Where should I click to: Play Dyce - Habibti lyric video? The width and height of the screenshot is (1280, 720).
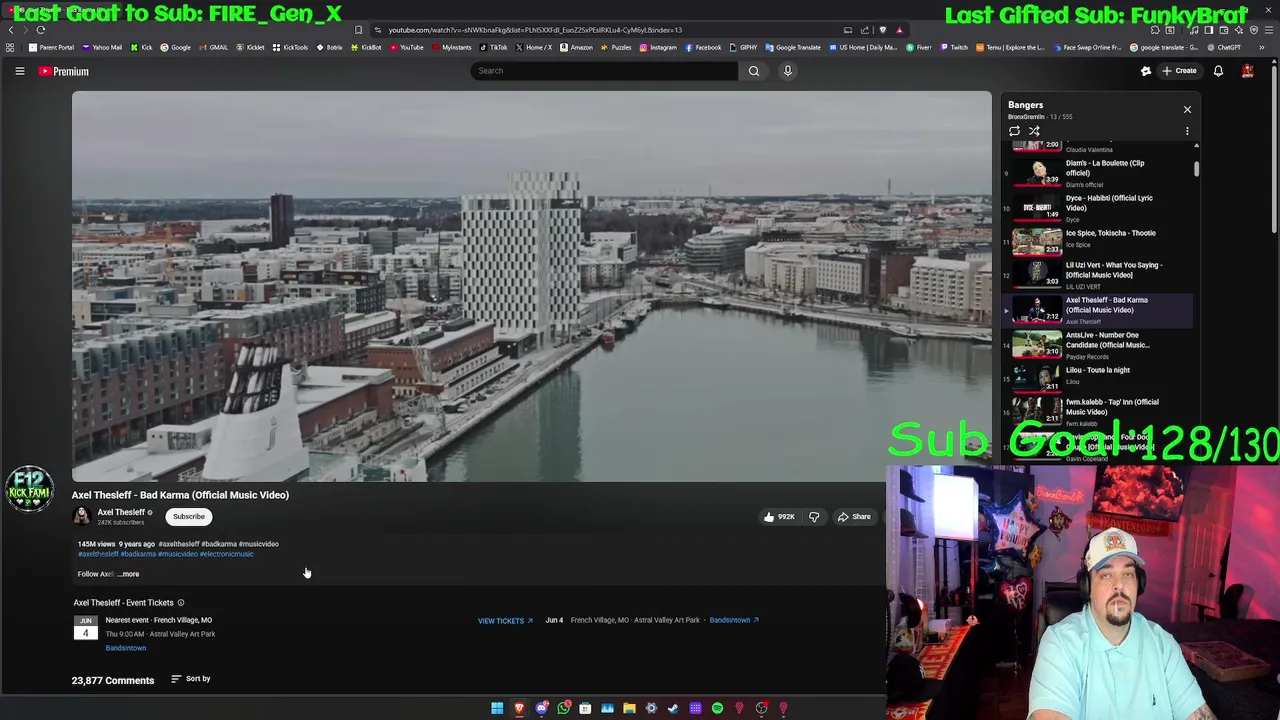click(1097, 207)
